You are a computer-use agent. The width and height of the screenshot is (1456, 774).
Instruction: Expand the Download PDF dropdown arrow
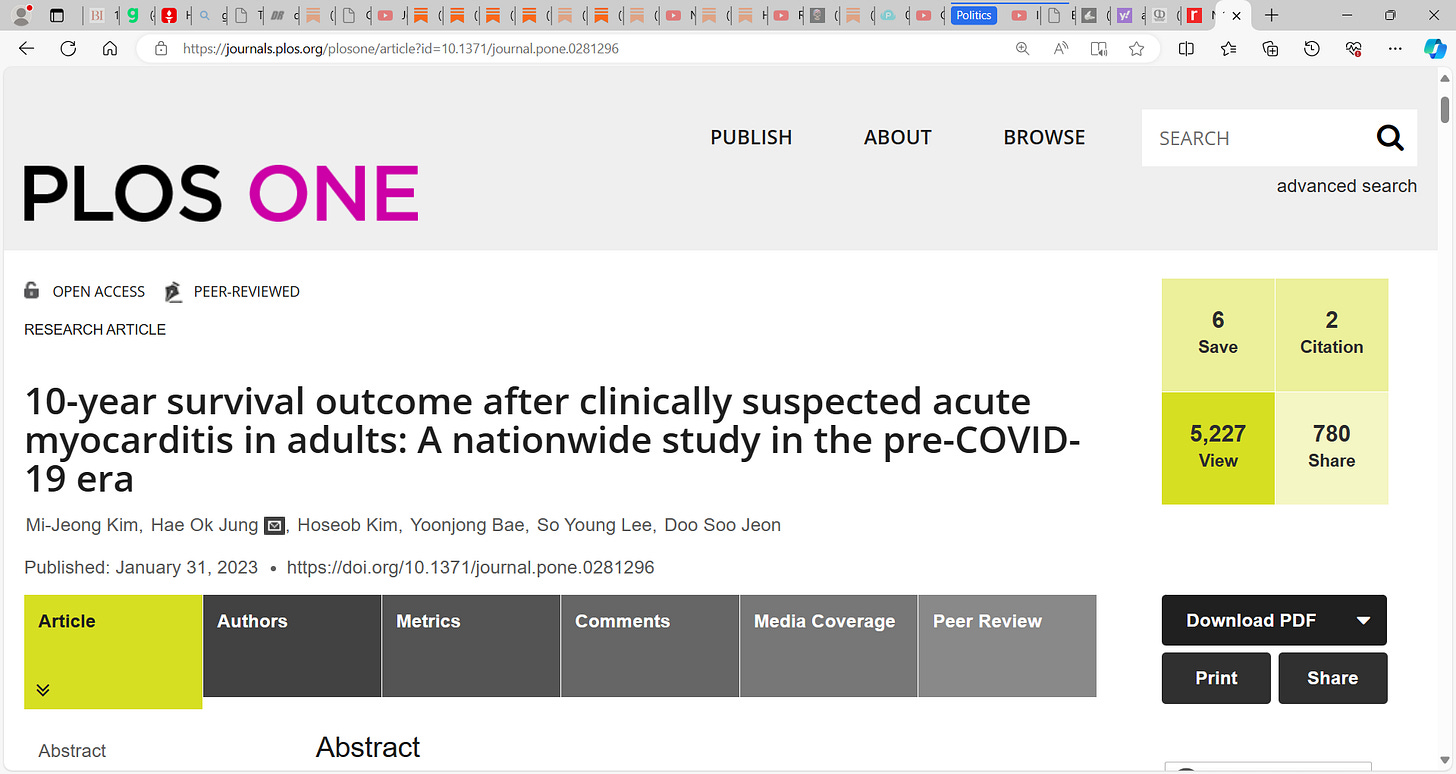tap(1363, 621)
